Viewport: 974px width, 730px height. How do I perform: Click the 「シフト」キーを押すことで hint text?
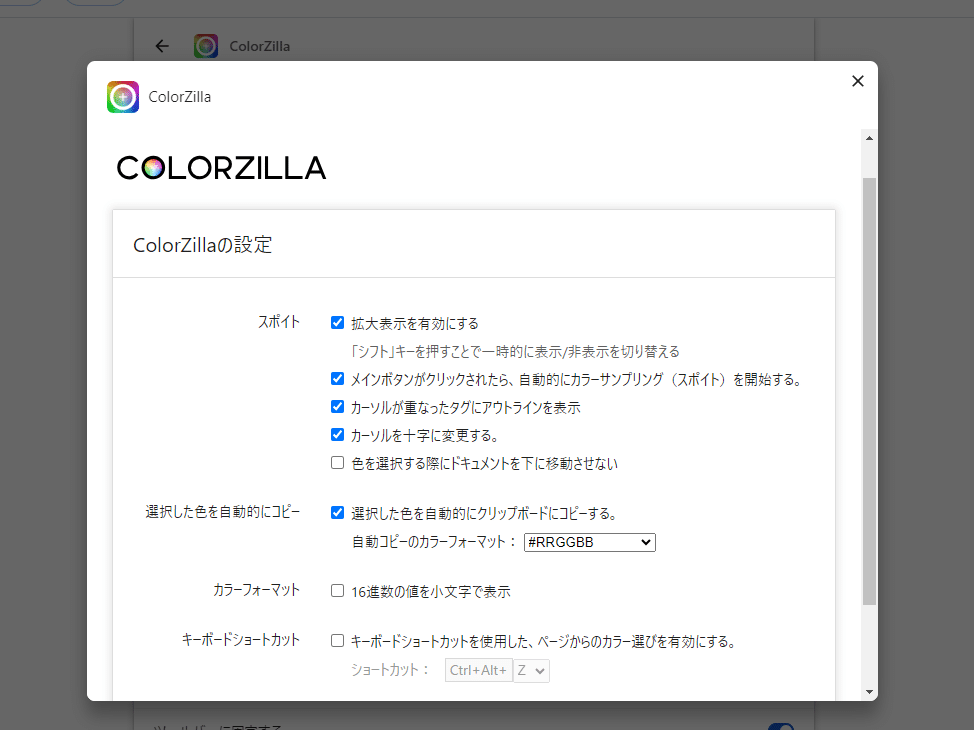[x=515, y=352]
